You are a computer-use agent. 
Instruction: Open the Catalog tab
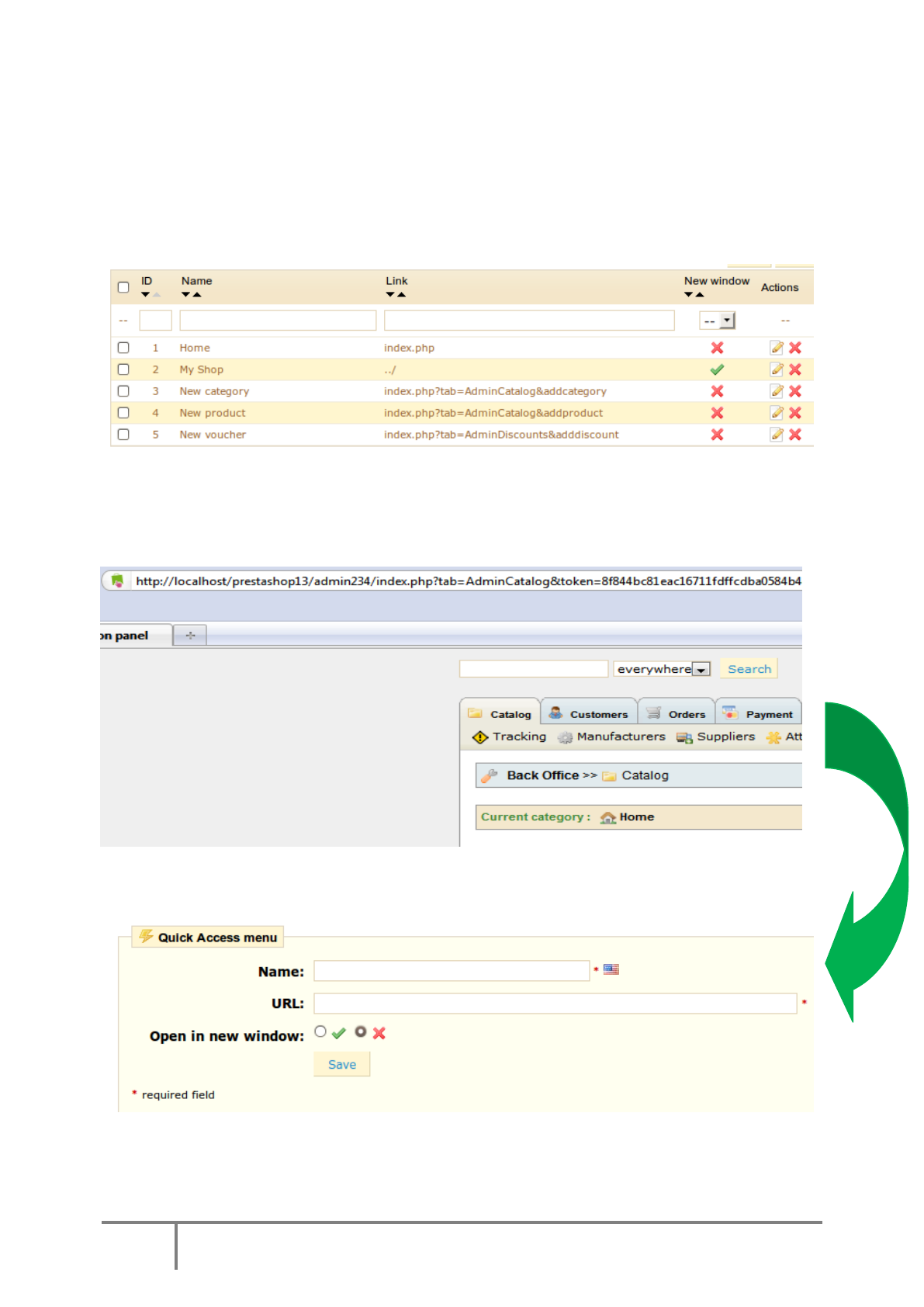500,713
